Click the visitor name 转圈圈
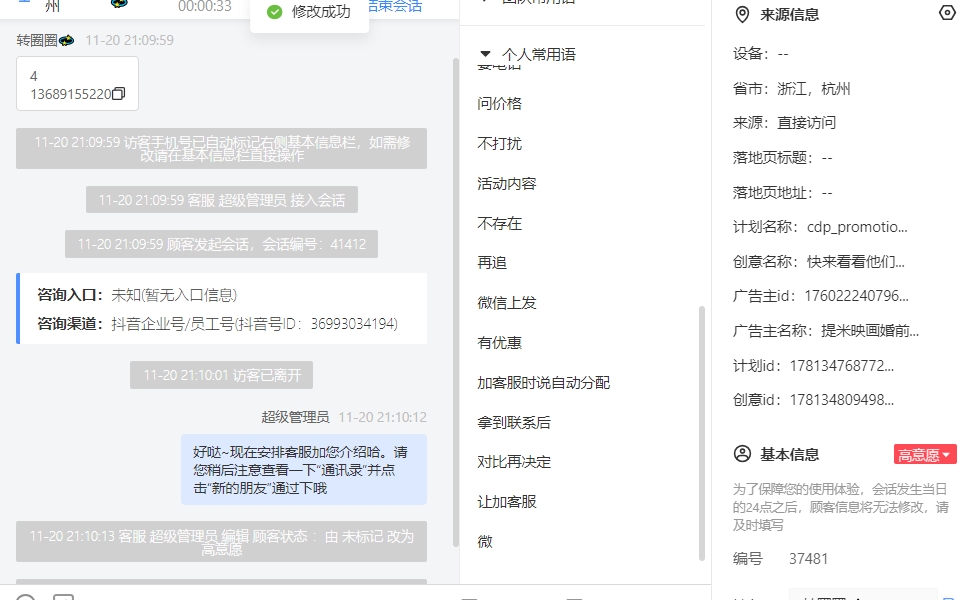The image size is (978, 600). tap(37, 41)
